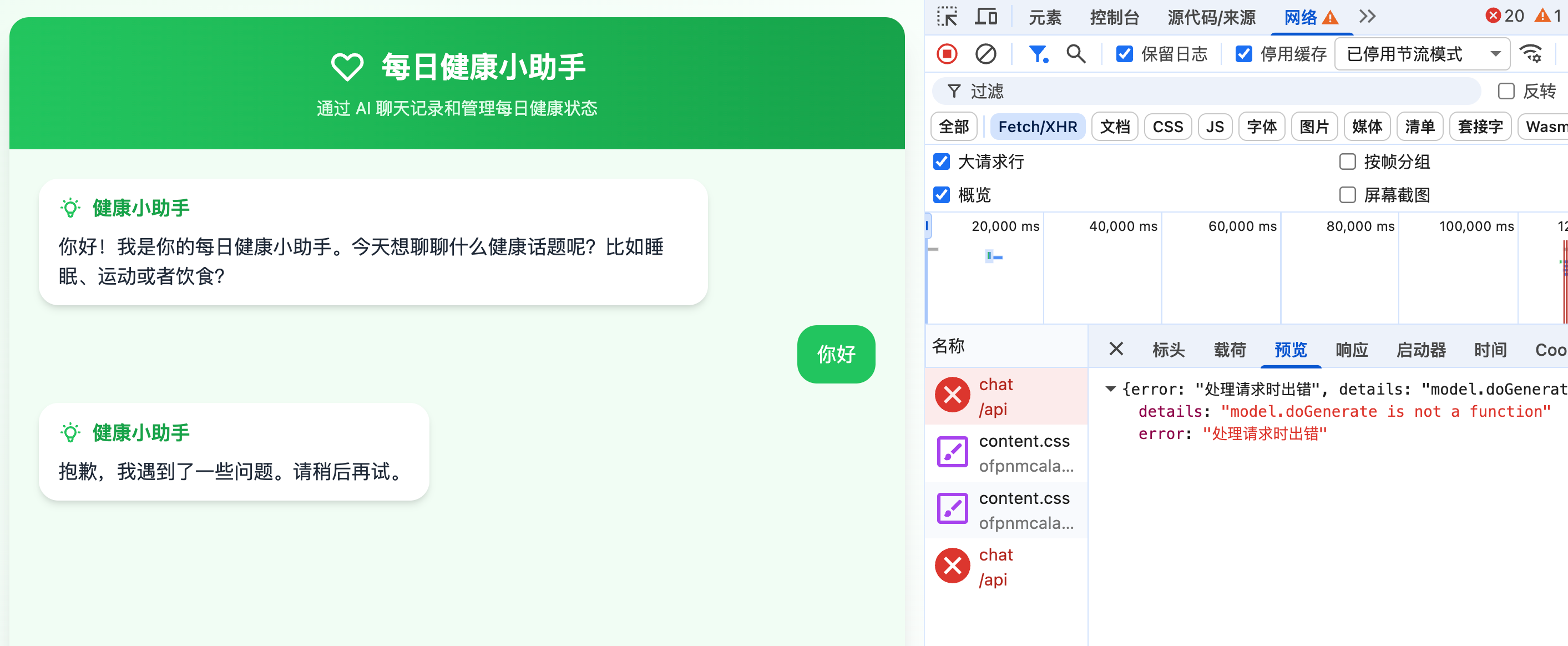
Task: Toggle device toolbar emulation icon
Action: pos(985,17)
